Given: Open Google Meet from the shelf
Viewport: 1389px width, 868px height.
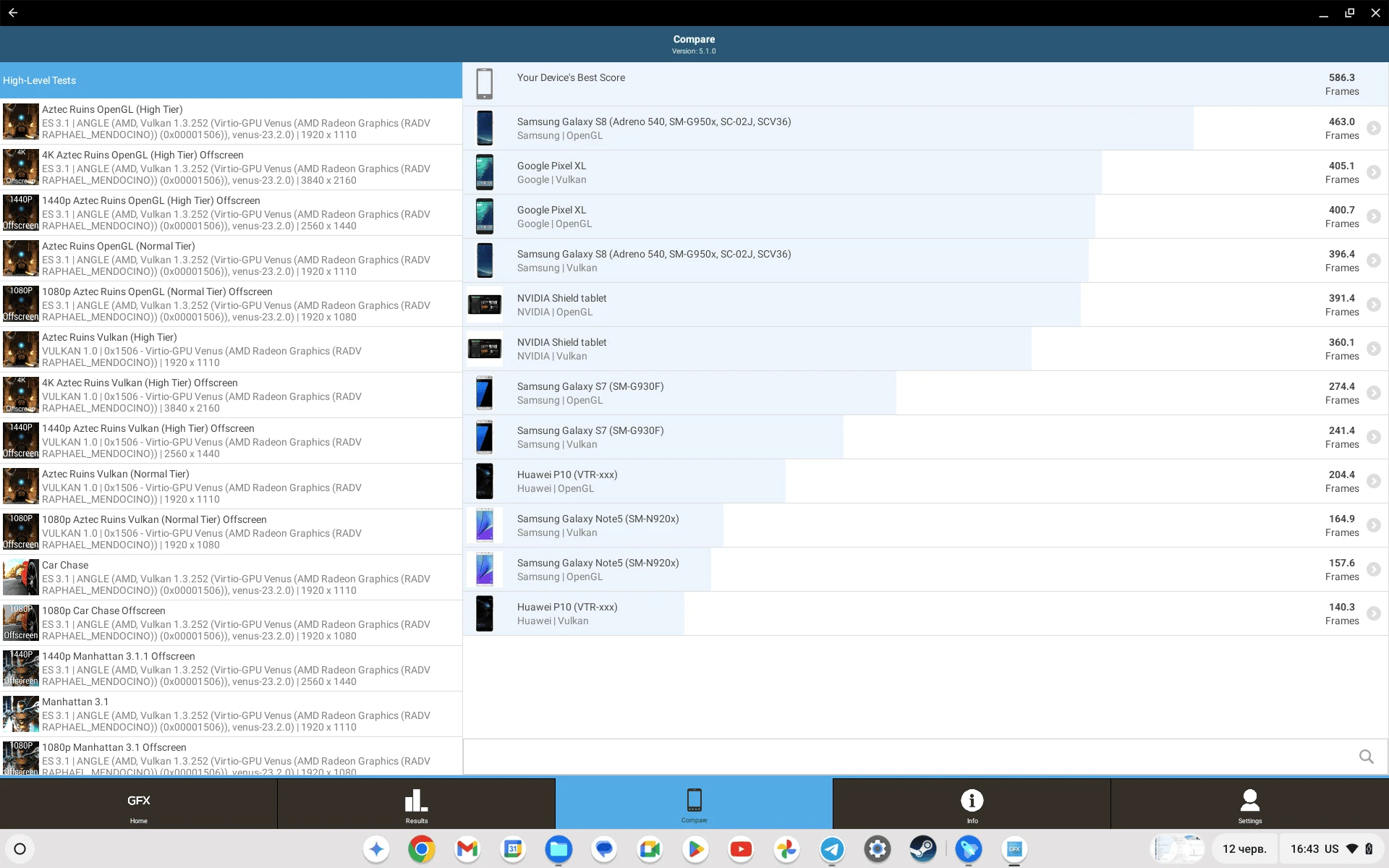Looking at the screenshot, I should [650, 848].
